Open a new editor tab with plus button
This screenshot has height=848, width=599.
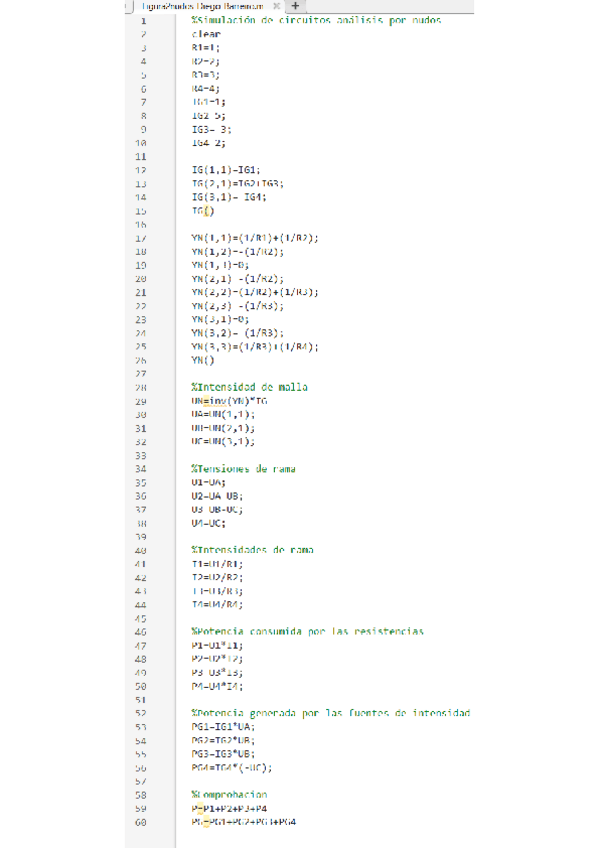pyautogui.click(x=295, y=6)
